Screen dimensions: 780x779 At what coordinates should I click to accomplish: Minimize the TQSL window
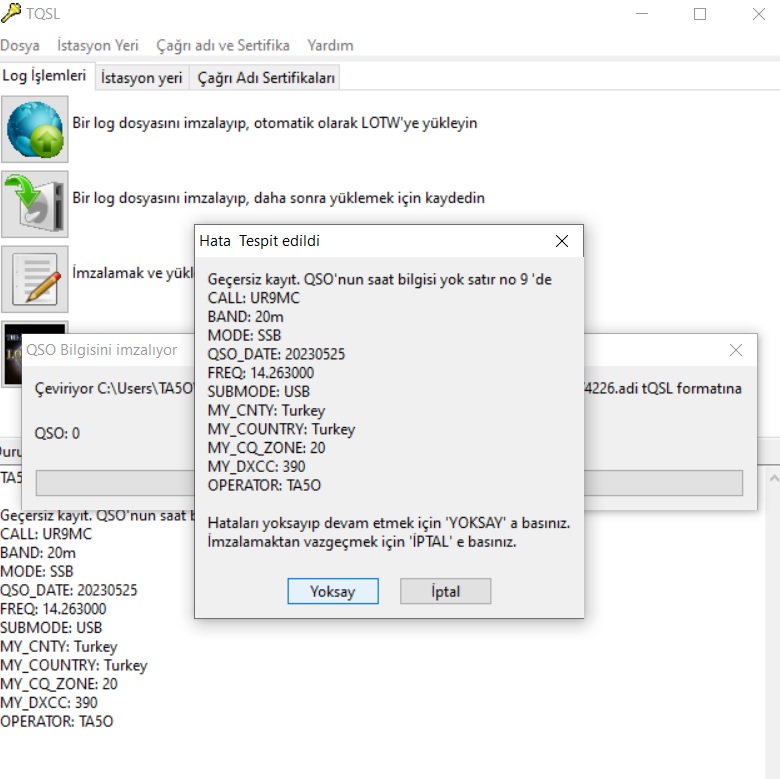click(642, 14)
